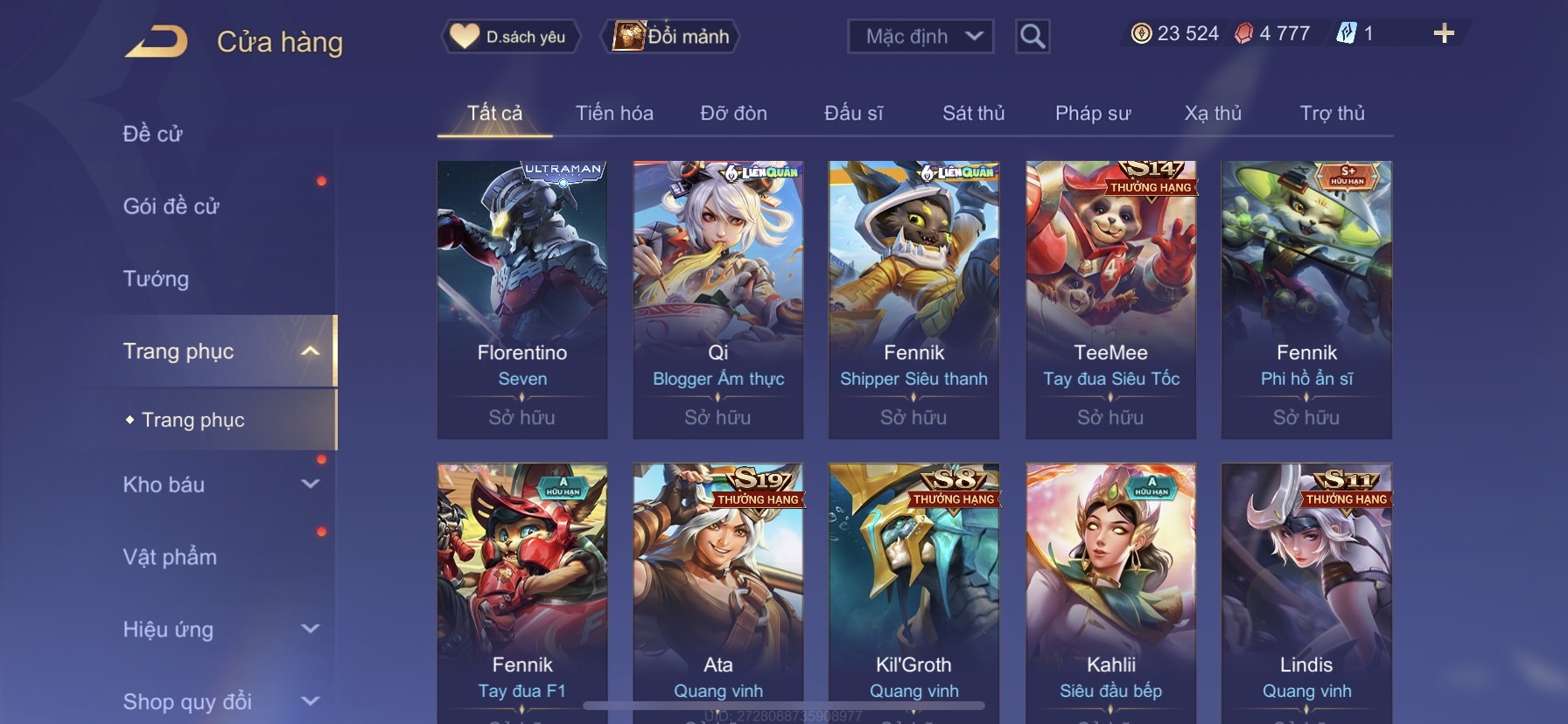This screenshot has height=724, width=1568.
Task: Switch to the Tiến hóa tab
Action: [x=614, y=113]
